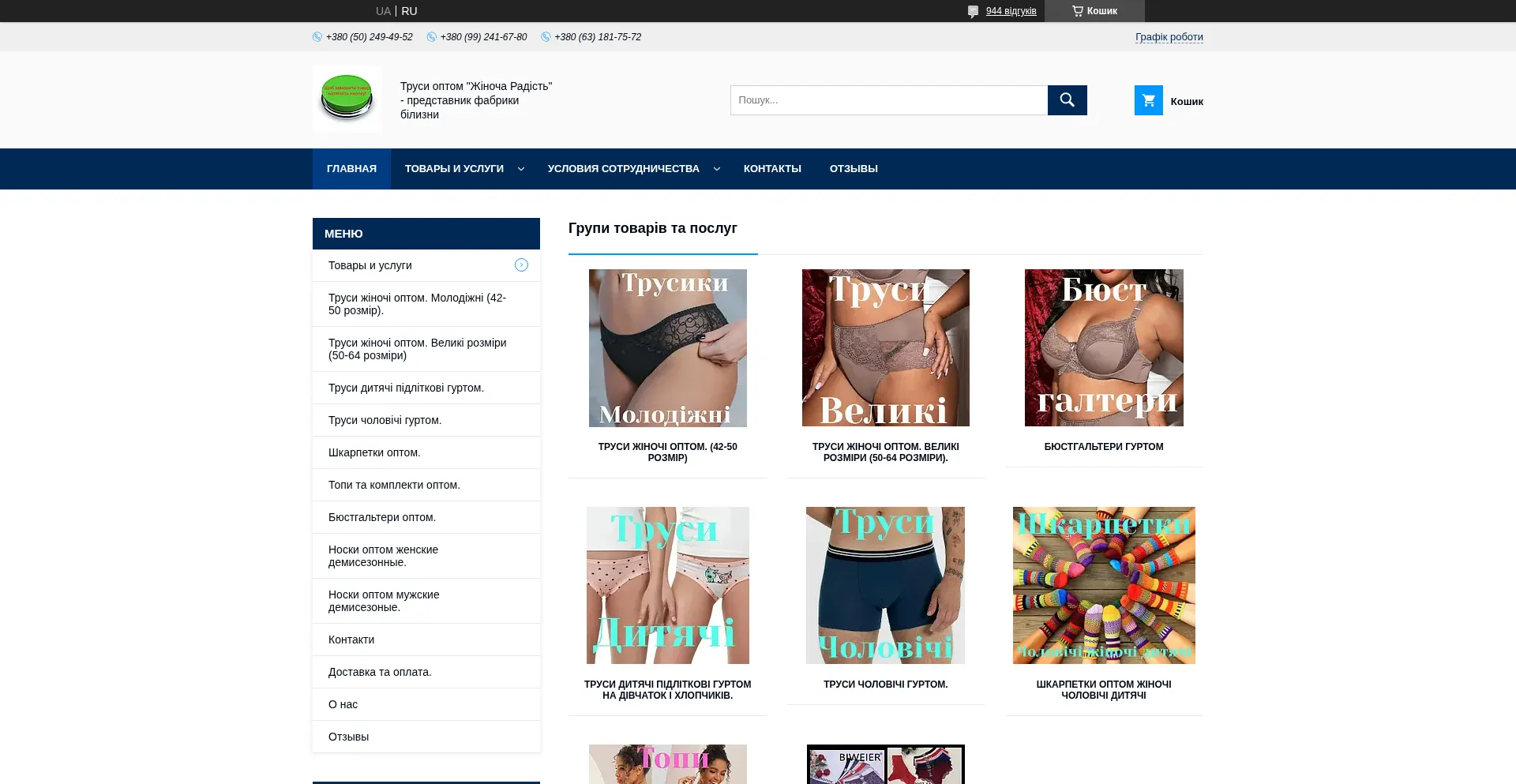Open the 944 відгуків reviews link

pos(1011,11)
